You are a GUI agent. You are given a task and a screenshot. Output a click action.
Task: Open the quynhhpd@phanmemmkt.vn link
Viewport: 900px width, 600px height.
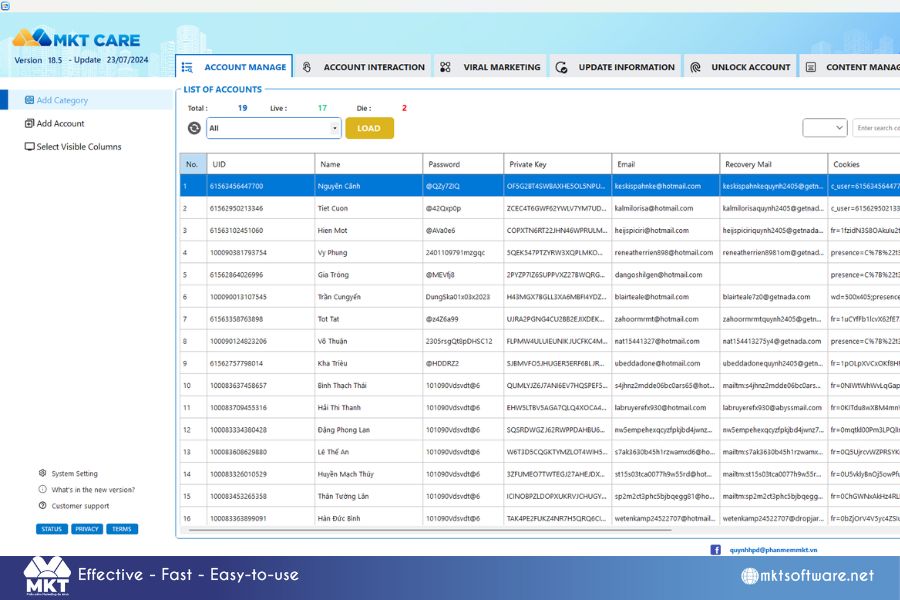point(773,549)
